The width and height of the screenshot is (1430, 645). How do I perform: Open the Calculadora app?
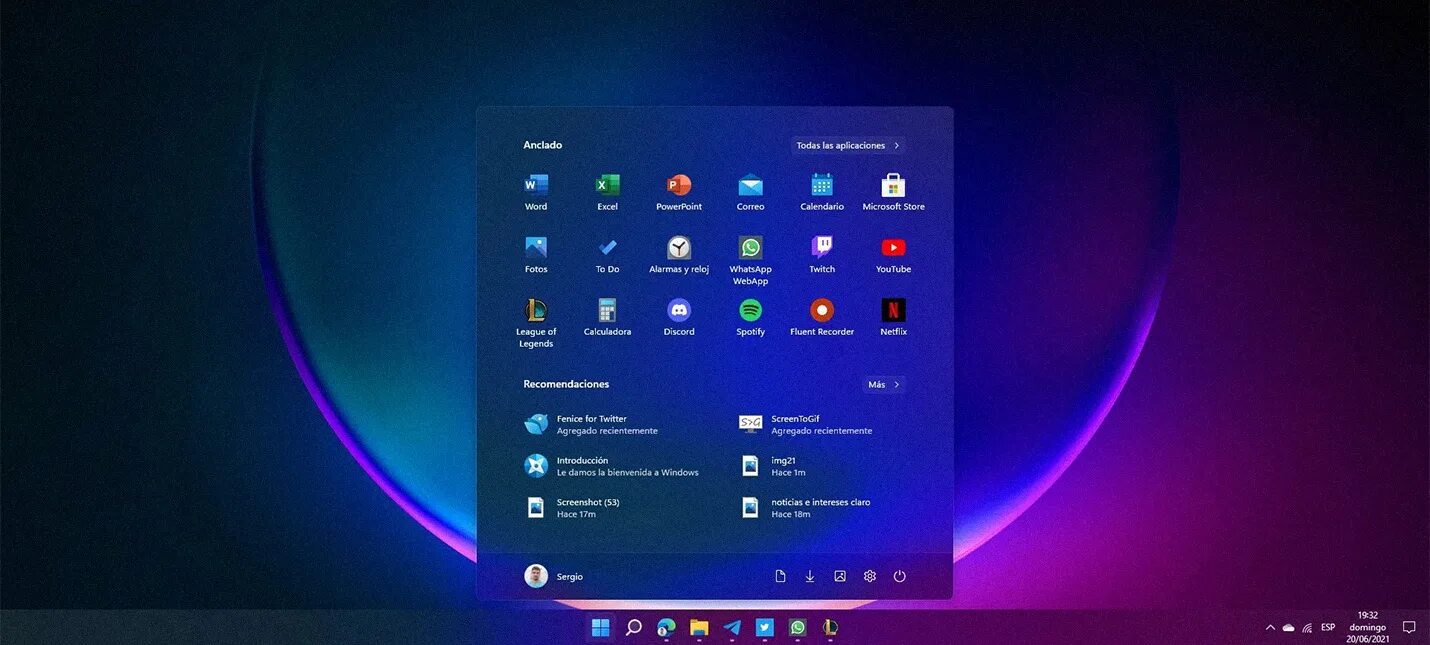tap(607, 317)
